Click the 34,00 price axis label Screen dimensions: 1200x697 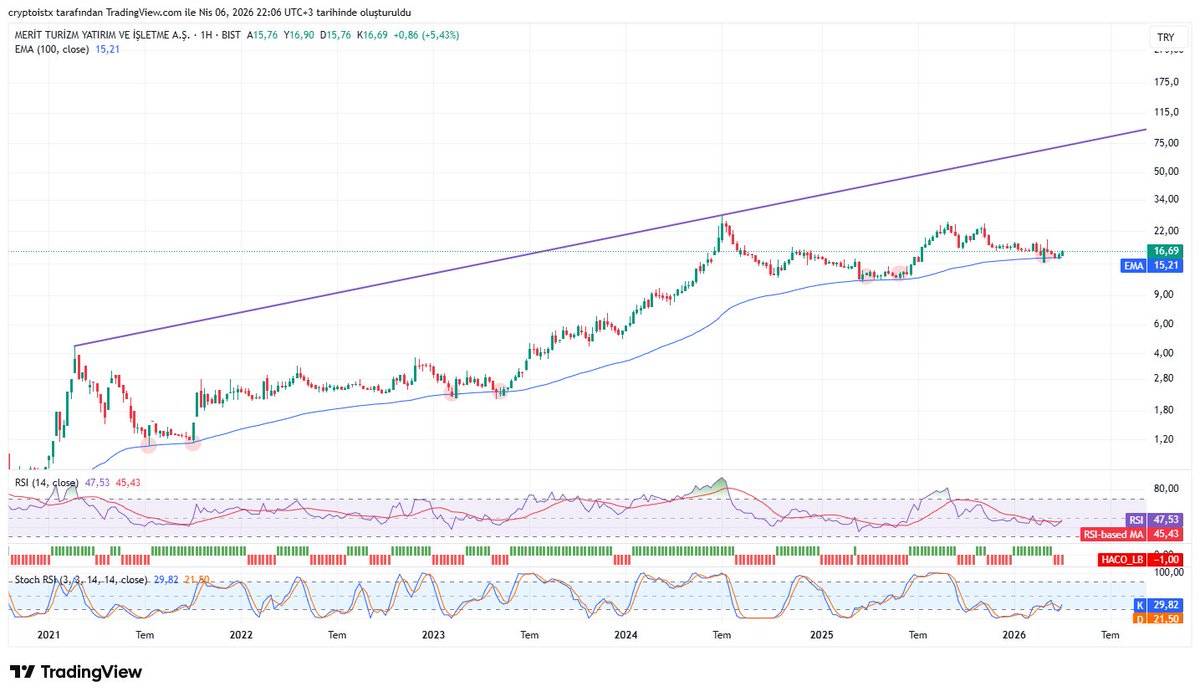click(x=1165, y=200)
